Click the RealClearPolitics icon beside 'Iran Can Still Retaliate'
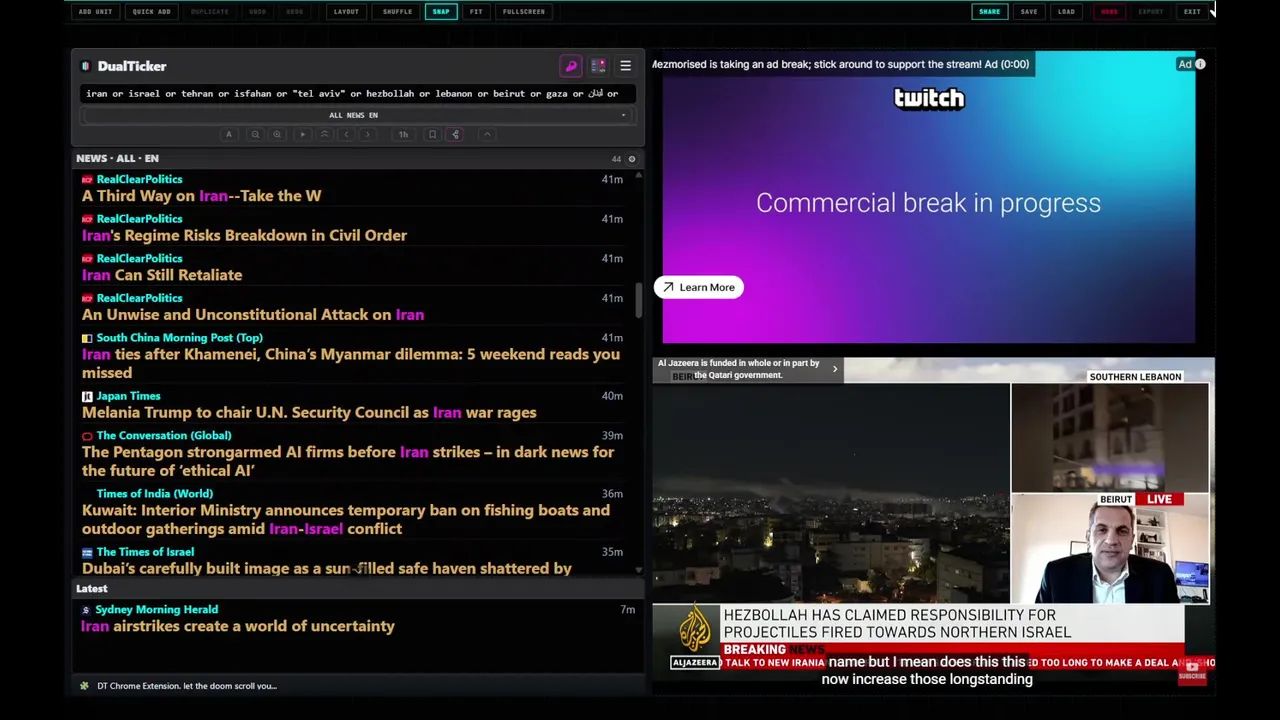This screenshot has height=720, width=1280. [87, 259]
